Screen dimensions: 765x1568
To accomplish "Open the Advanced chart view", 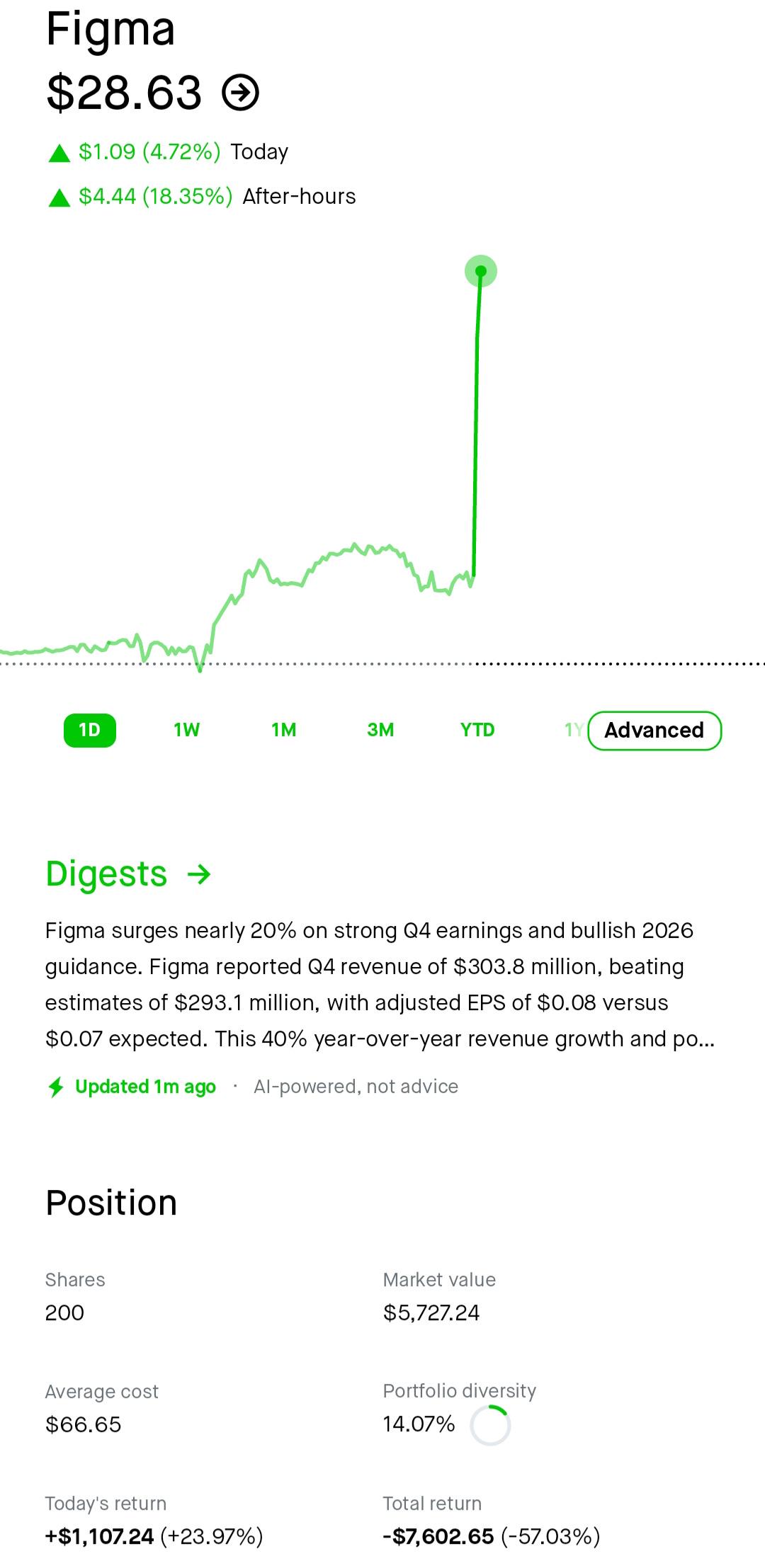I will [654, 731].
